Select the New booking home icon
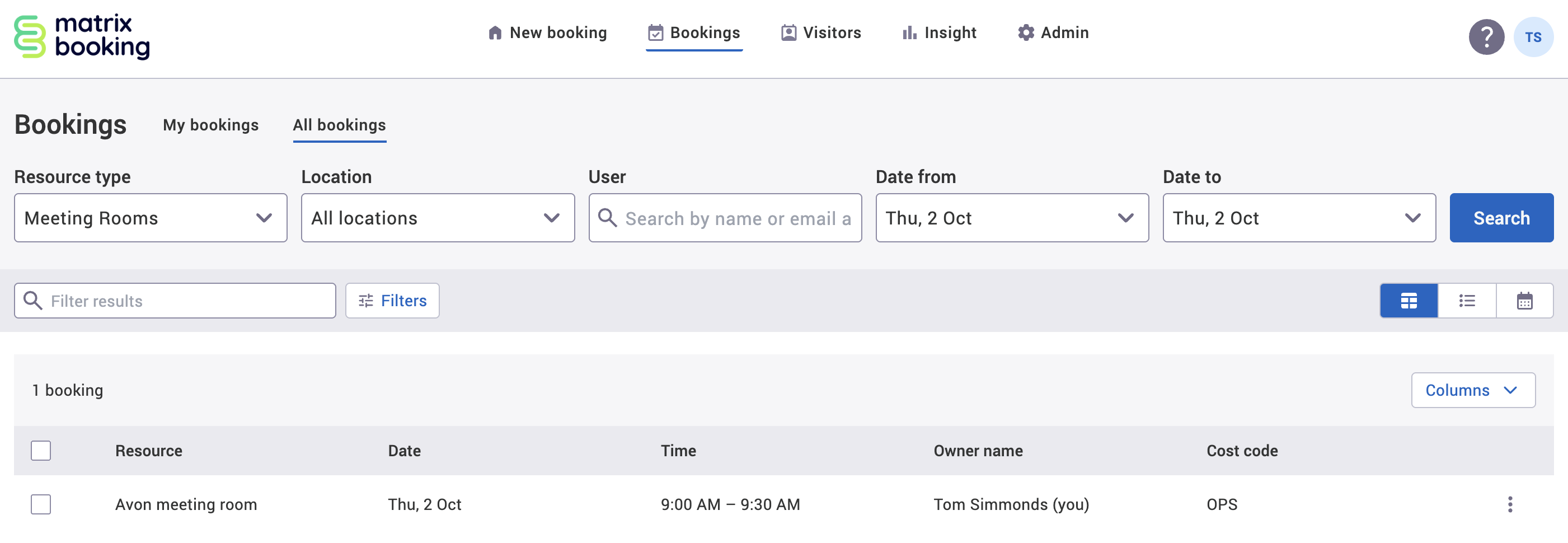The height and width of the screenshot is (543, 1568). pos(495,33)
